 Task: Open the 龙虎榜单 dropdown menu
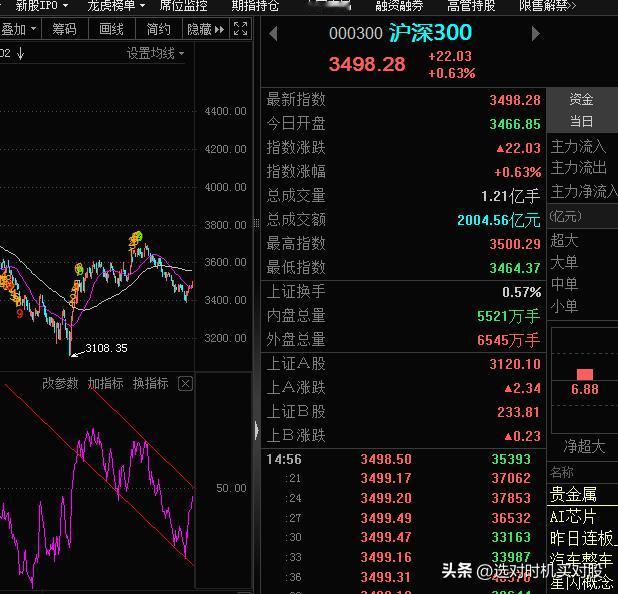(x=116, y=6)
